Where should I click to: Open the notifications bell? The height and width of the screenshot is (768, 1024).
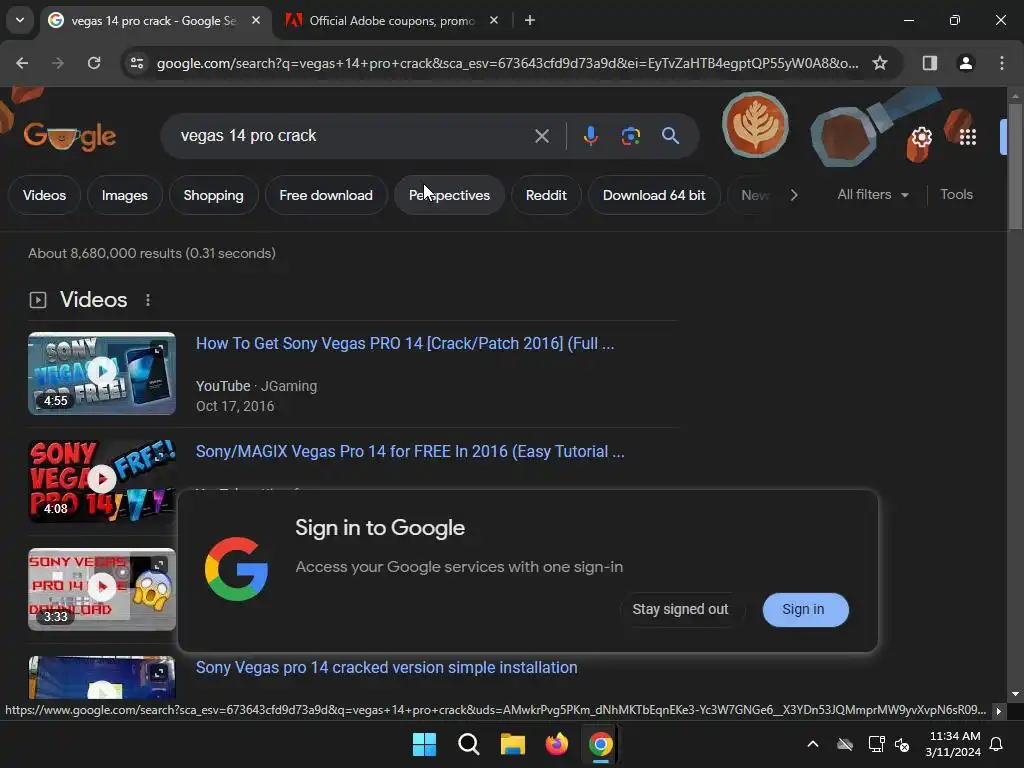point(996,744)
